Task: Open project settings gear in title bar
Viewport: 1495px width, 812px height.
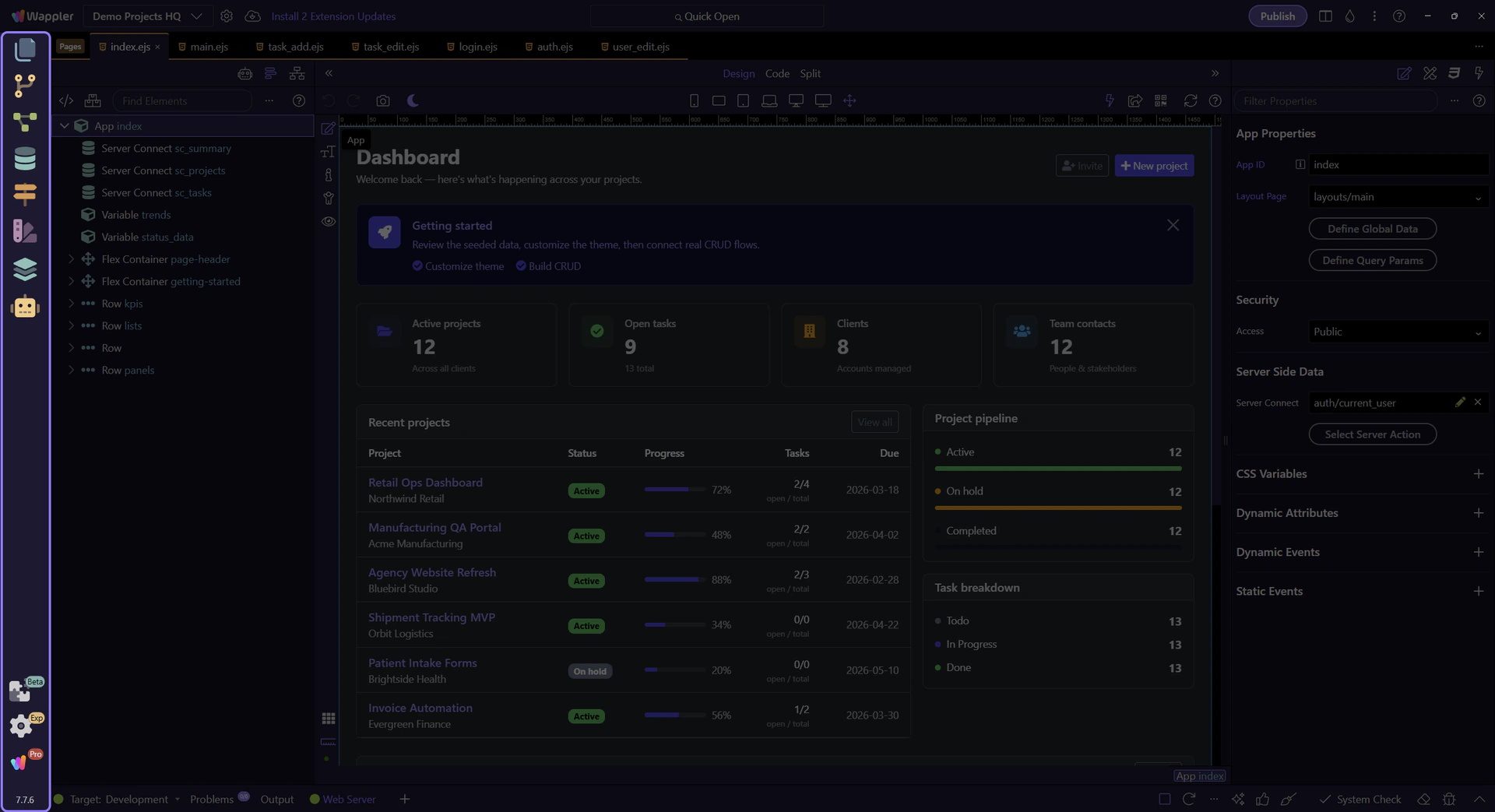Action: tap(227, 16)
